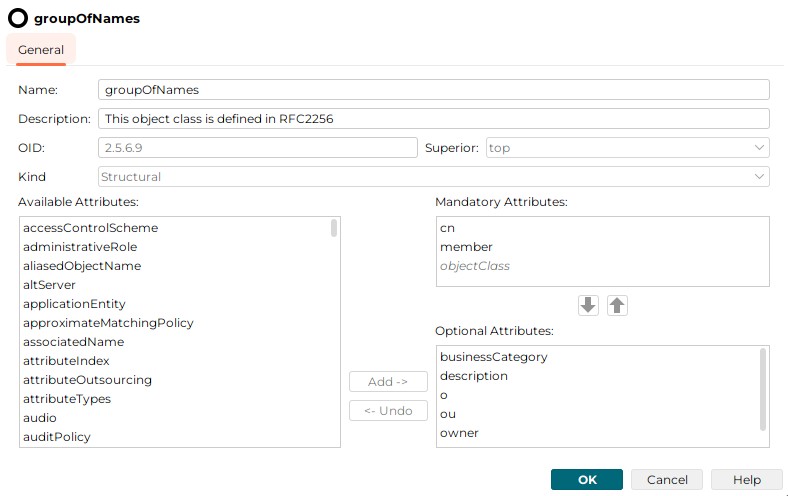788x496 pixels.
Task: Select accessControlScheme in Available Attributes
Action: tap(90, 228)
